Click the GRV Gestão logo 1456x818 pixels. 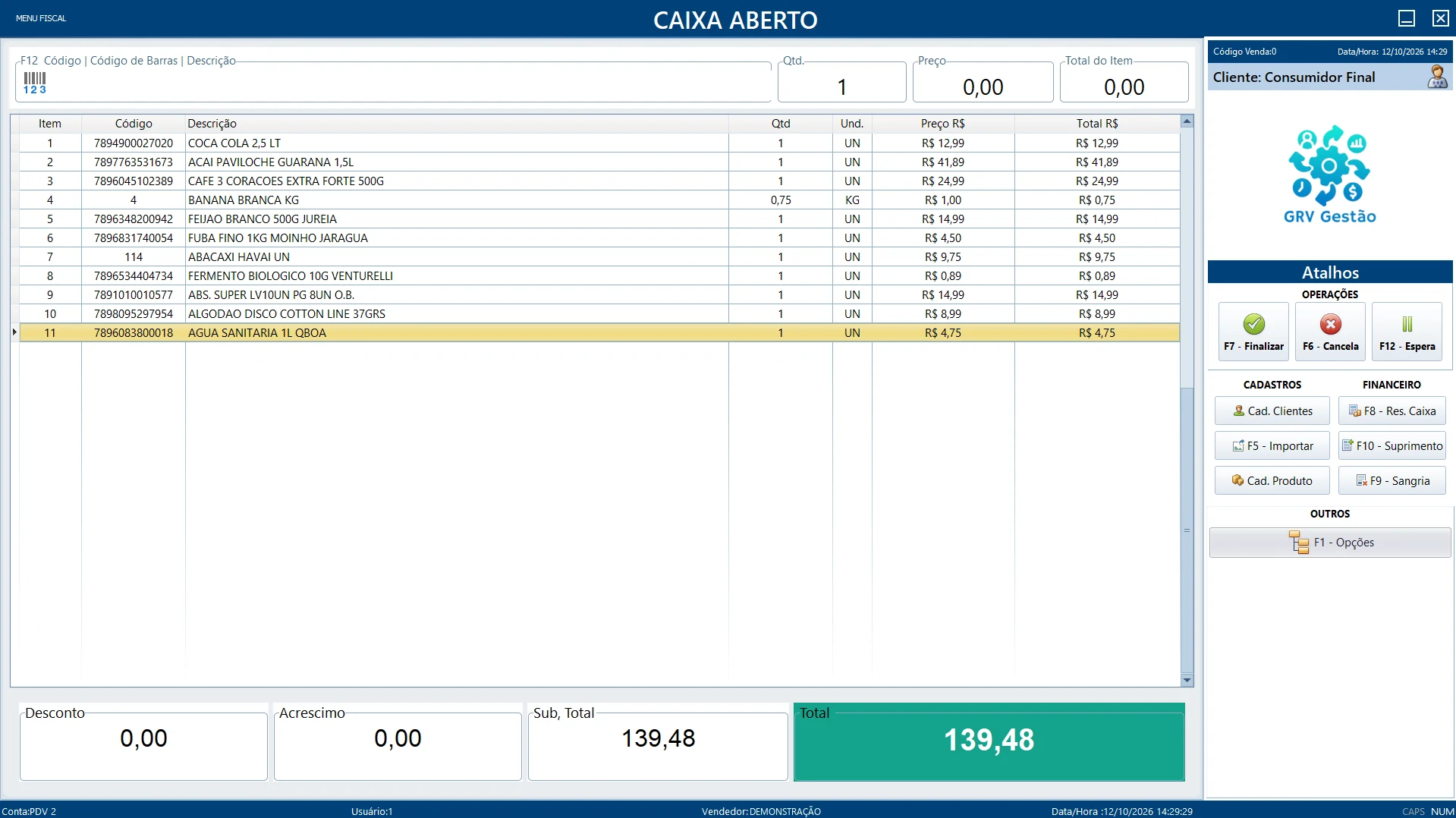point(1329,175)
